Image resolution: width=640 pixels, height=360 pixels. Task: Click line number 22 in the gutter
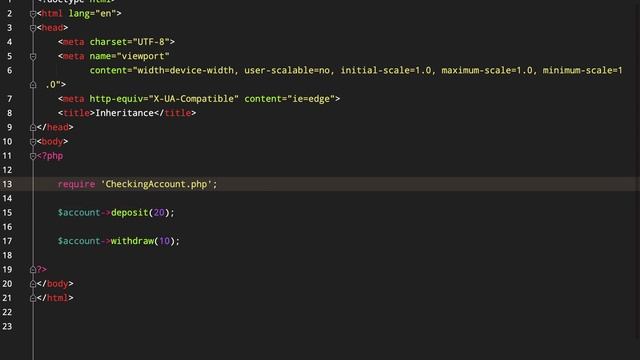[7, 312]
